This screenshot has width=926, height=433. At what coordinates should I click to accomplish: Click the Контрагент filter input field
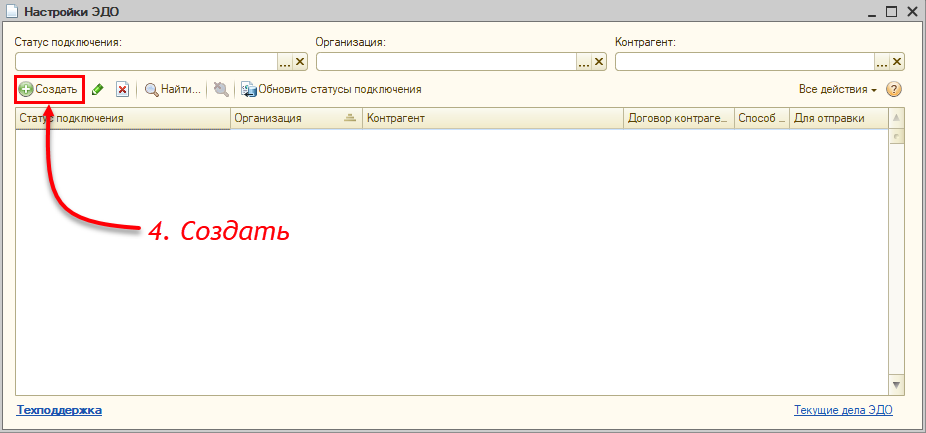tap(745, 61)
